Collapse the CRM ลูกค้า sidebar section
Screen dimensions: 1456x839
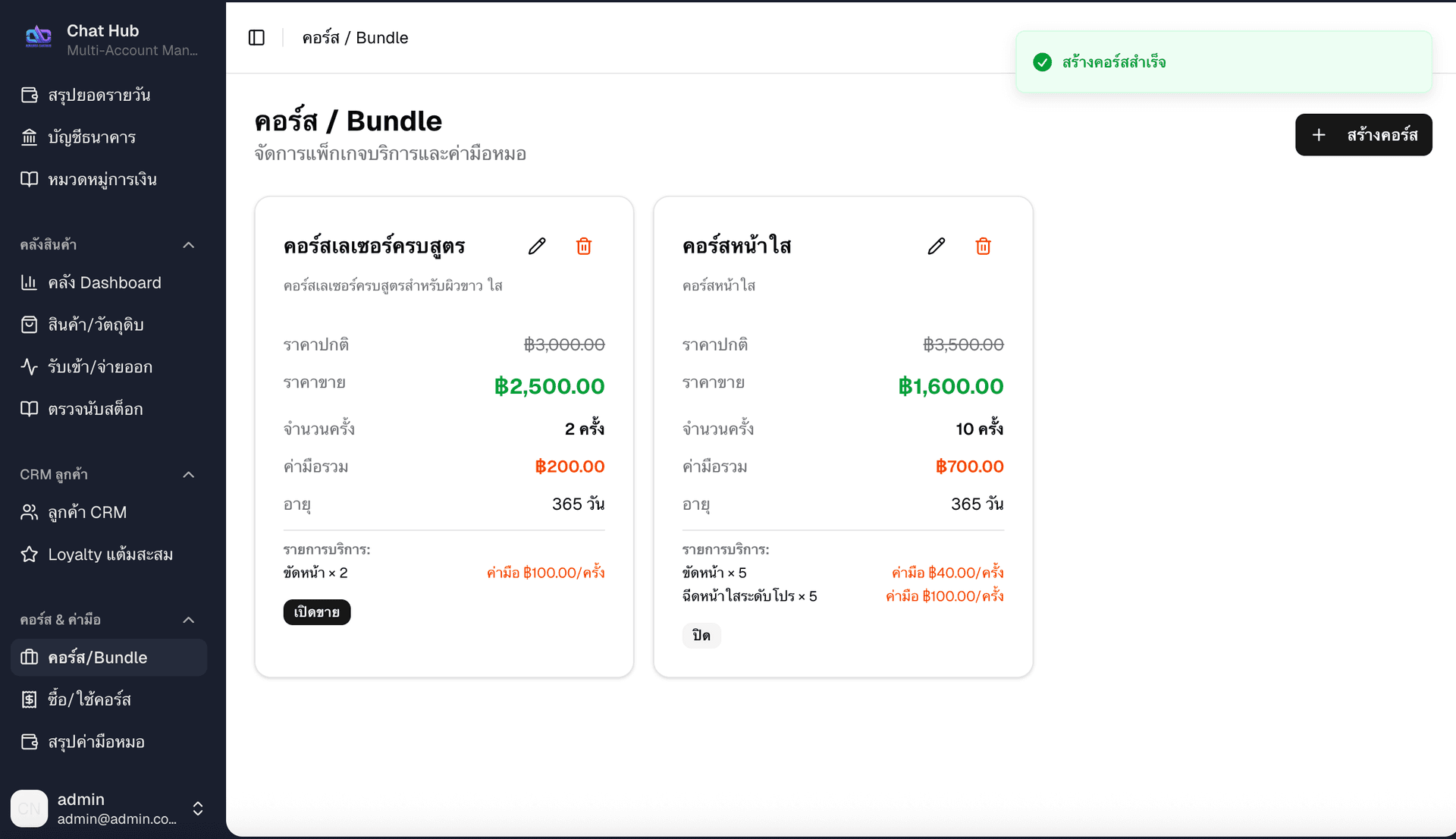(x=189, y=475)
